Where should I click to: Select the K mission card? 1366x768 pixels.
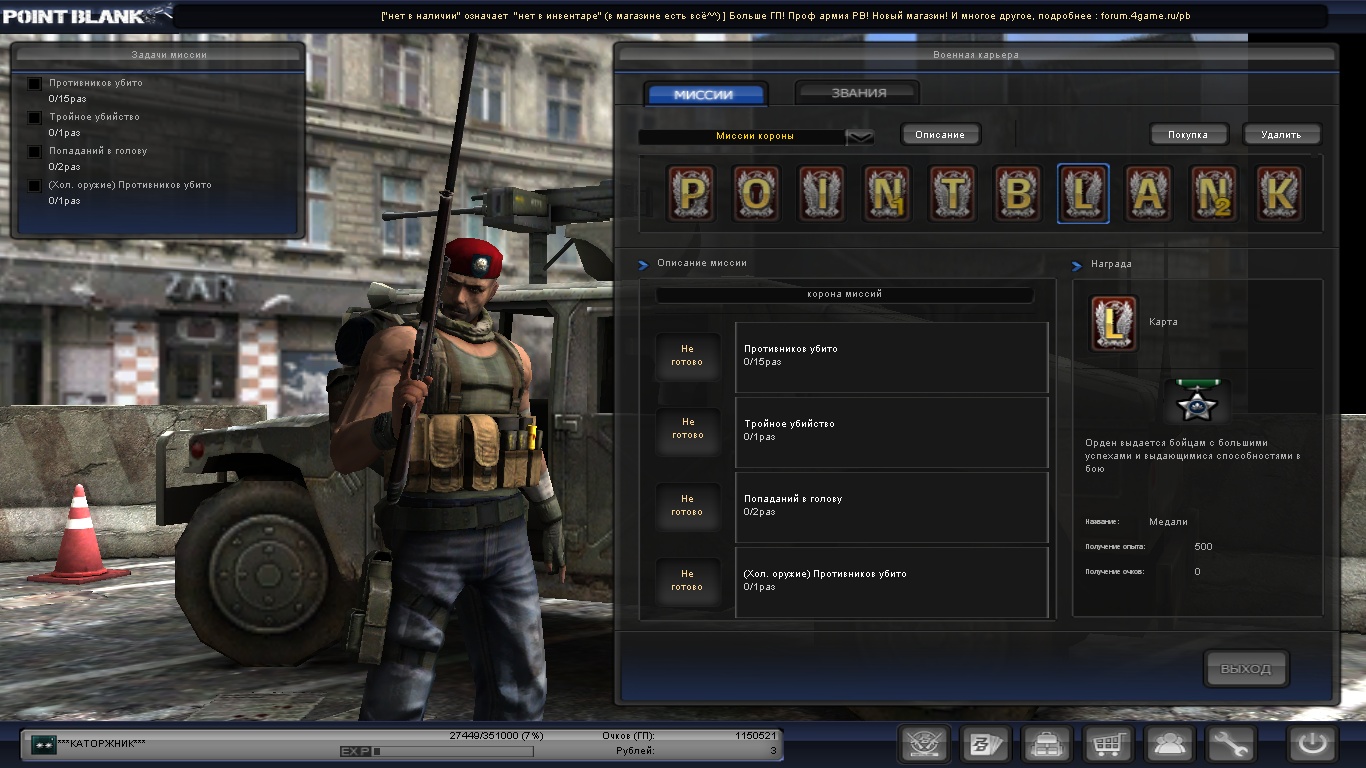pyautogui.click(x=1279, y=193)
